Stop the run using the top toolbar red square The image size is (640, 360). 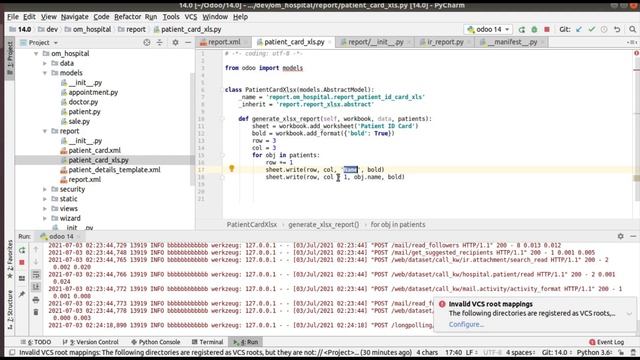click(547, 29)
